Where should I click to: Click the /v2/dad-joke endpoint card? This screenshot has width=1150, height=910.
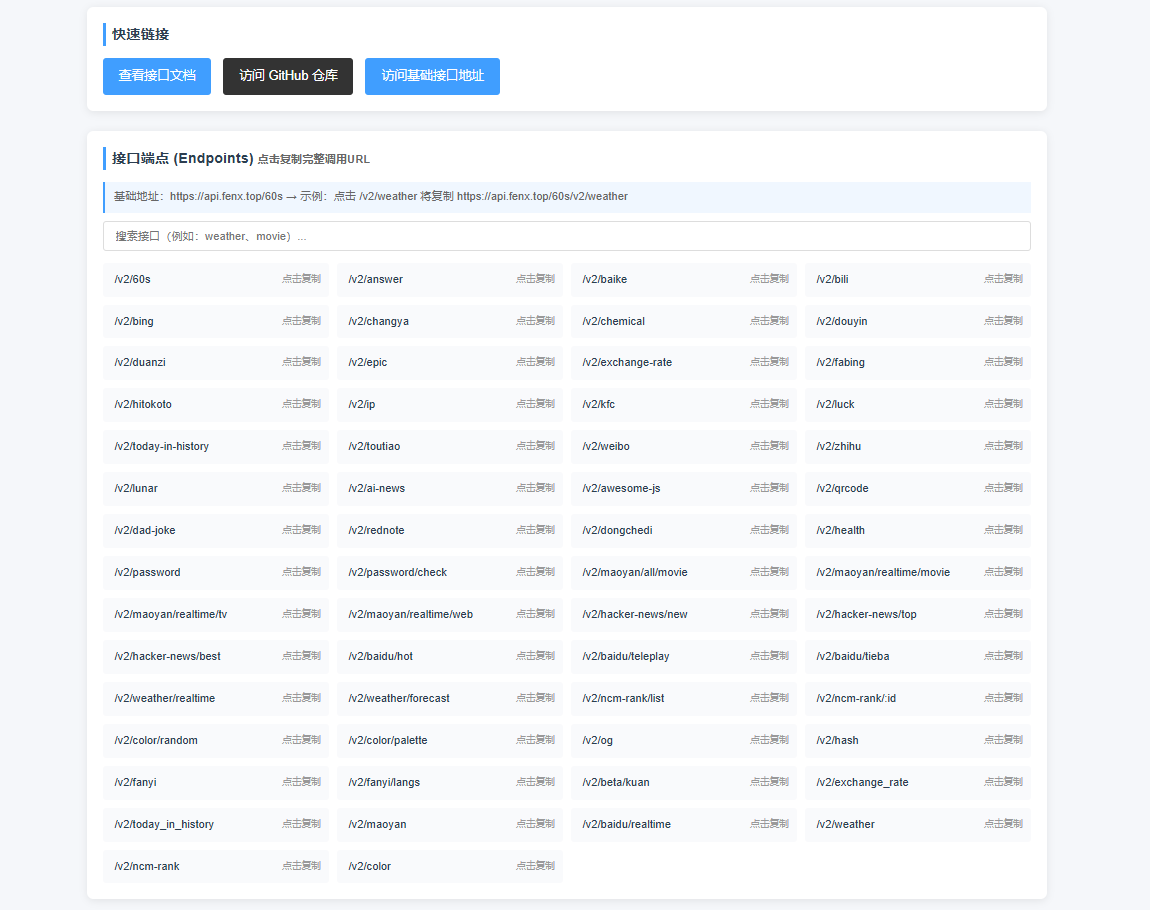click(215, 530)
